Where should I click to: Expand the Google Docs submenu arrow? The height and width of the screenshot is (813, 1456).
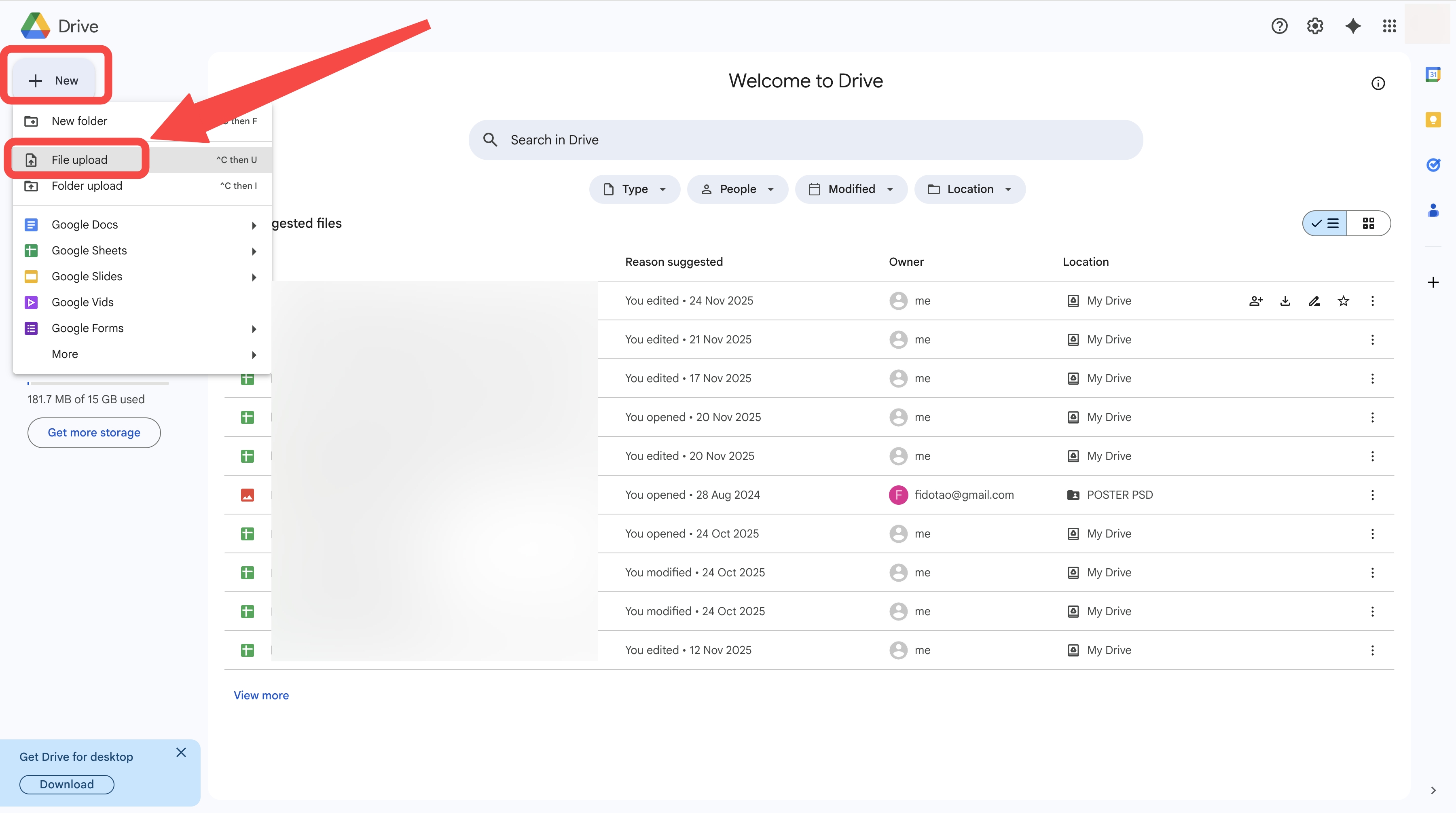pyautogui.click(x=254, y=226)
